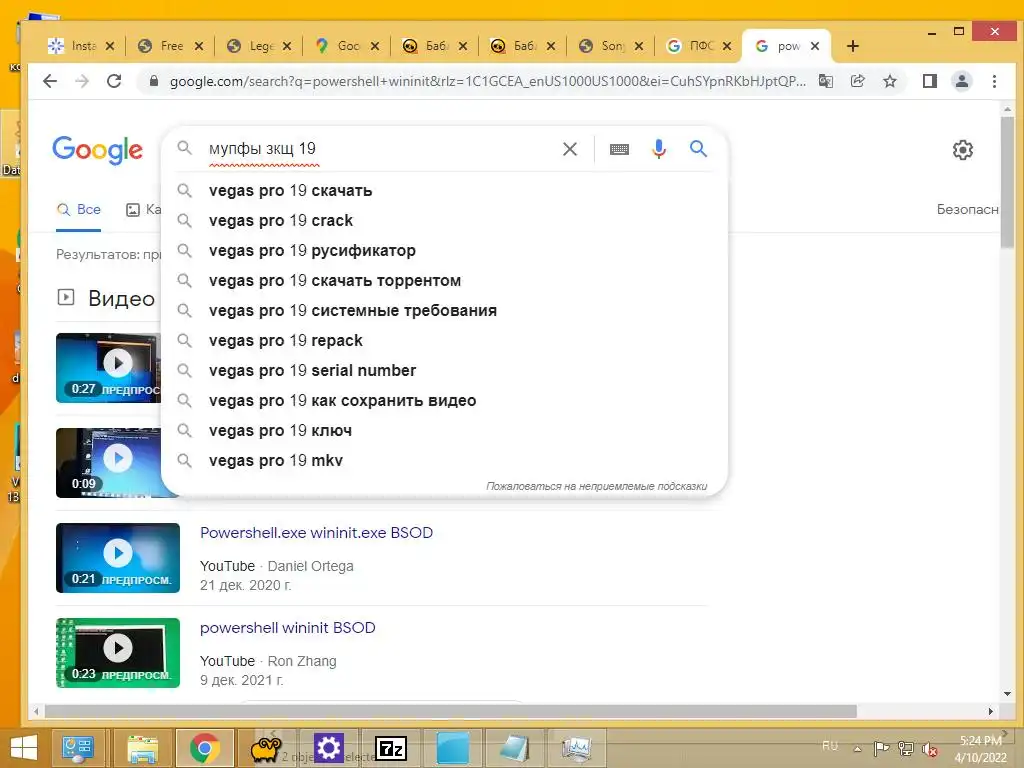Open the Chrome three-dot menu
Image resolution: width=1024 pixels, height=768 pixels.
click(994, 81)
